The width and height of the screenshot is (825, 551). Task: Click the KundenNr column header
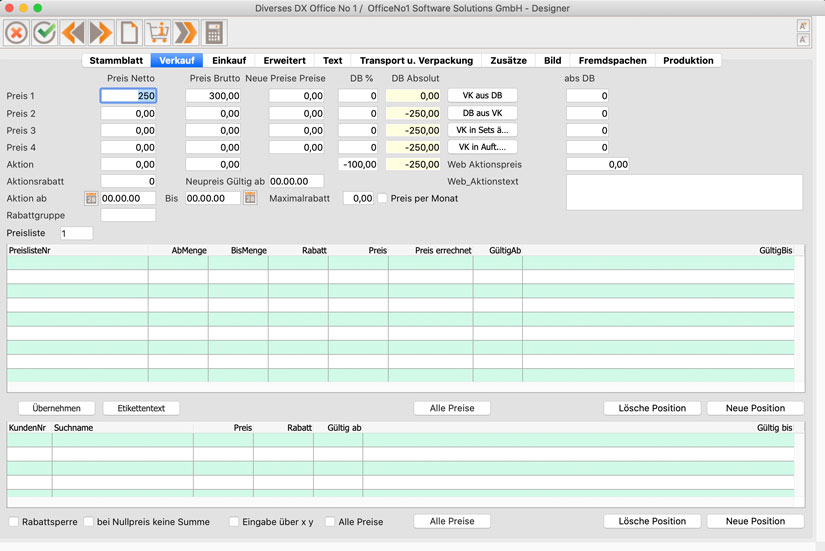tap(29, 428)
